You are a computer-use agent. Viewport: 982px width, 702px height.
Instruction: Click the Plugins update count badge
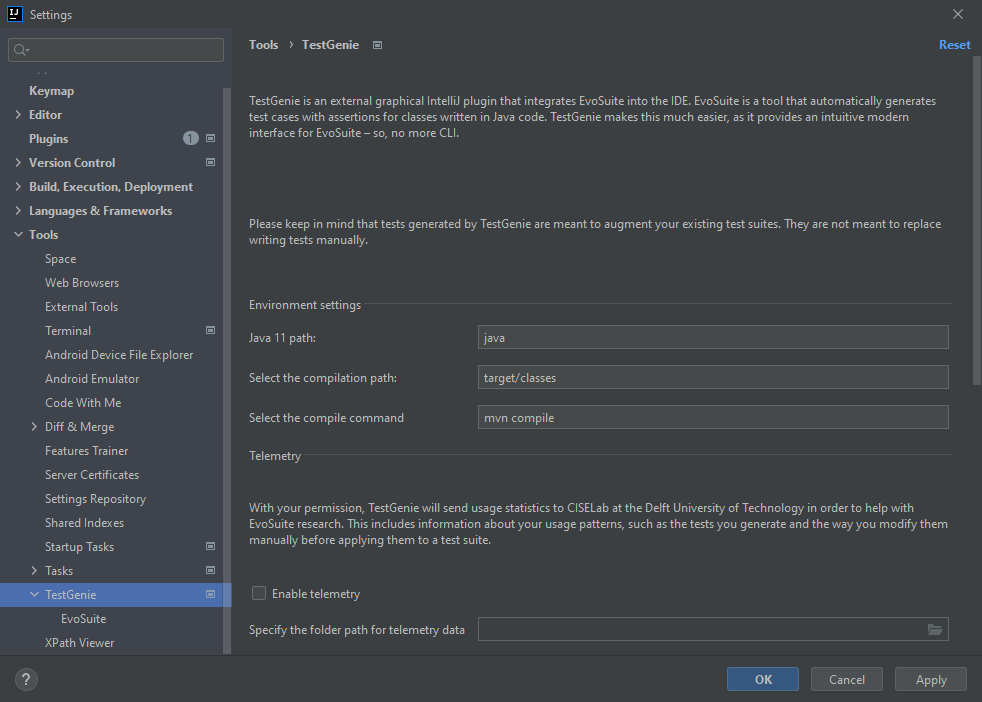(x=191, y=138)
